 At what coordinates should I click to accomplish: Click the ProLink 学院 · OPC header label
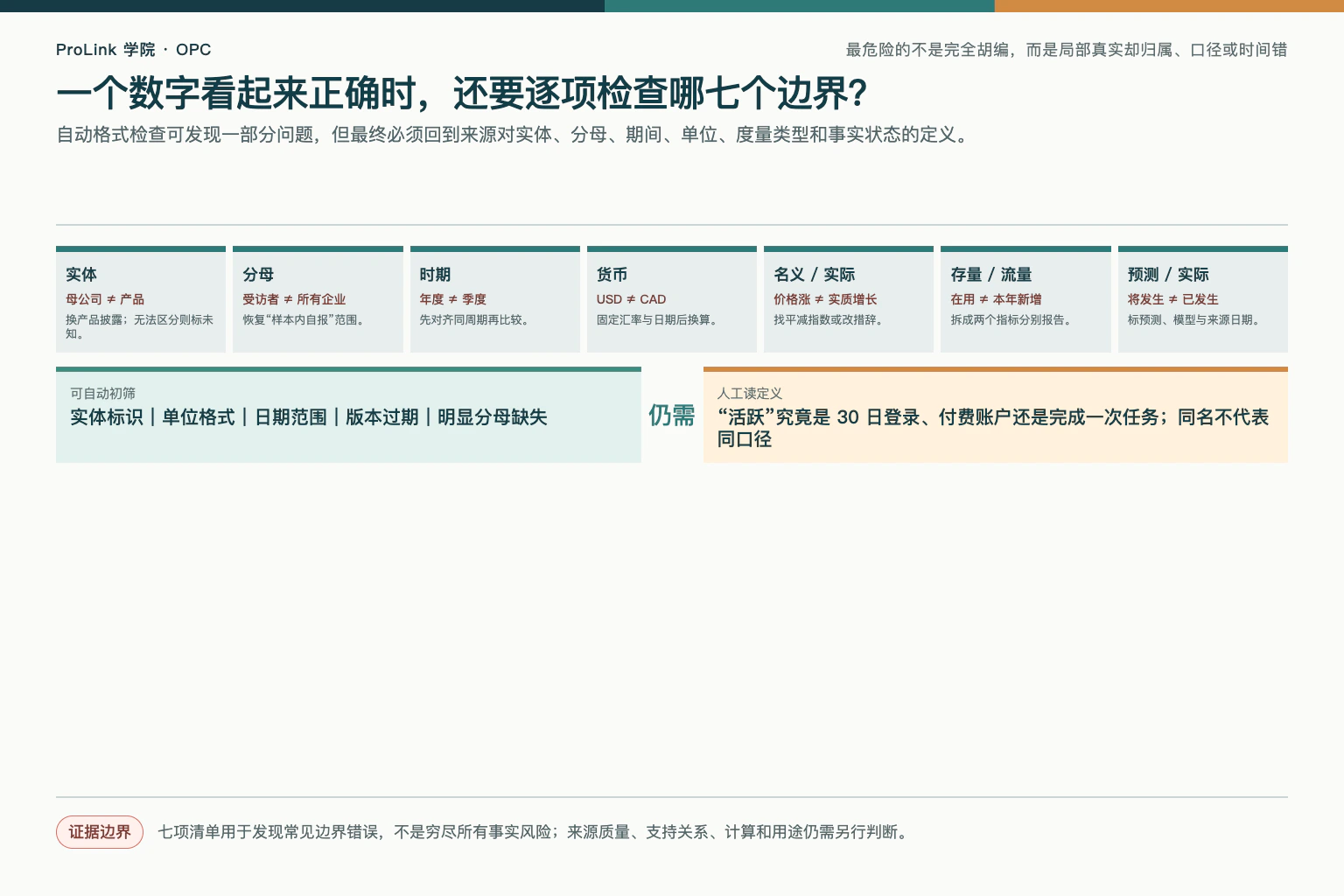(133, 50)
